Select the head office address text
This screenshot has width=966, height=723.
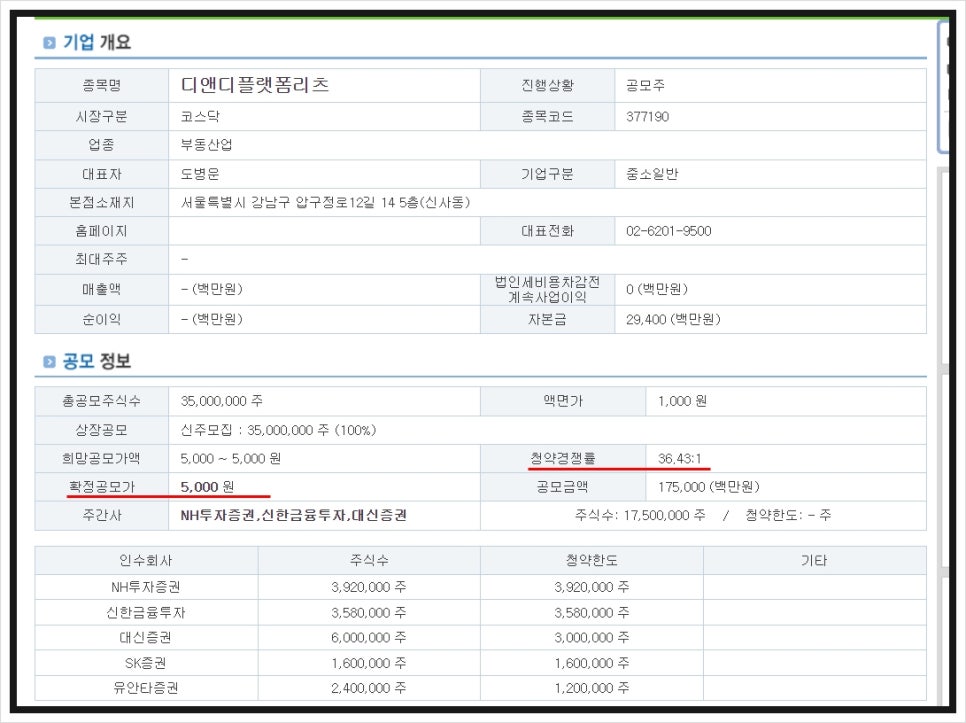[x=325, y=203]
